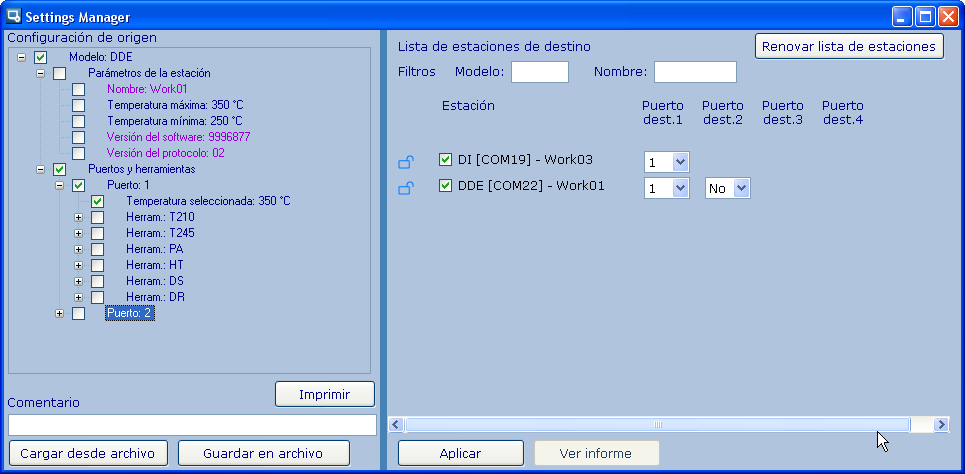Collapse the Puertos y herramientas node

tap(41, 169)
